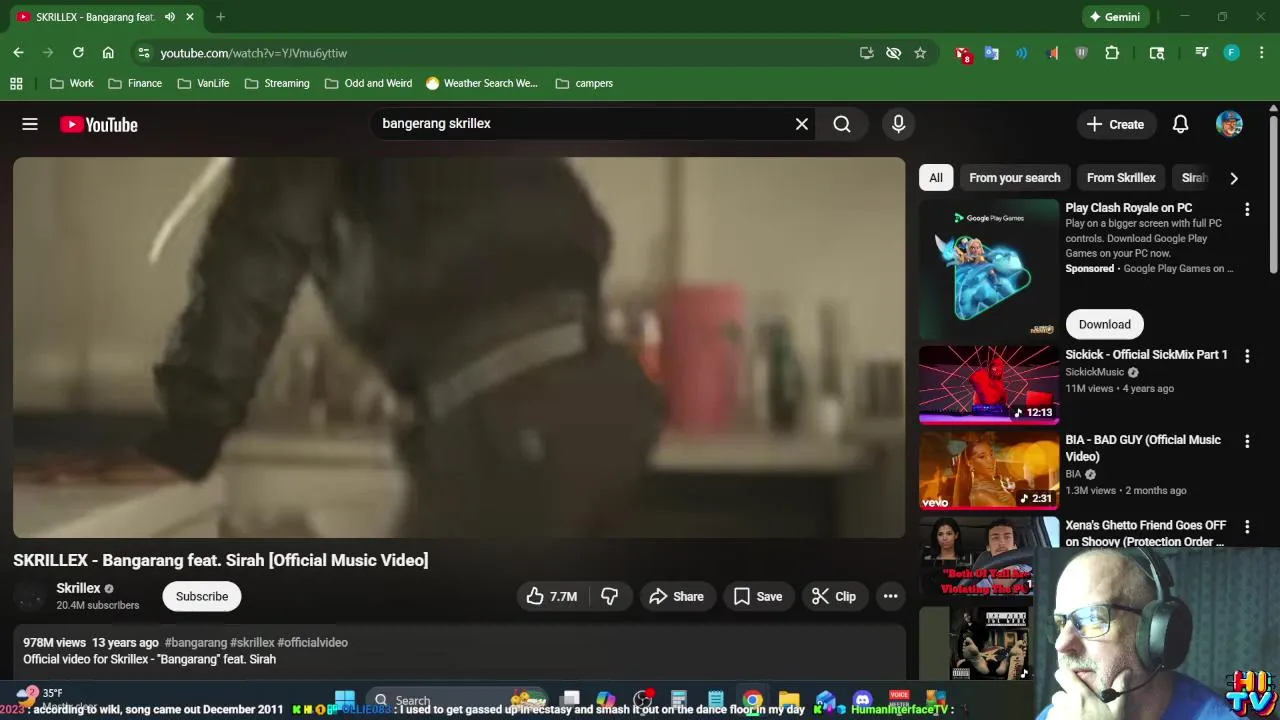1280x720 pixels.
Task: Open the Create button
Action: pyautogui.click(x=1115, y=124)
